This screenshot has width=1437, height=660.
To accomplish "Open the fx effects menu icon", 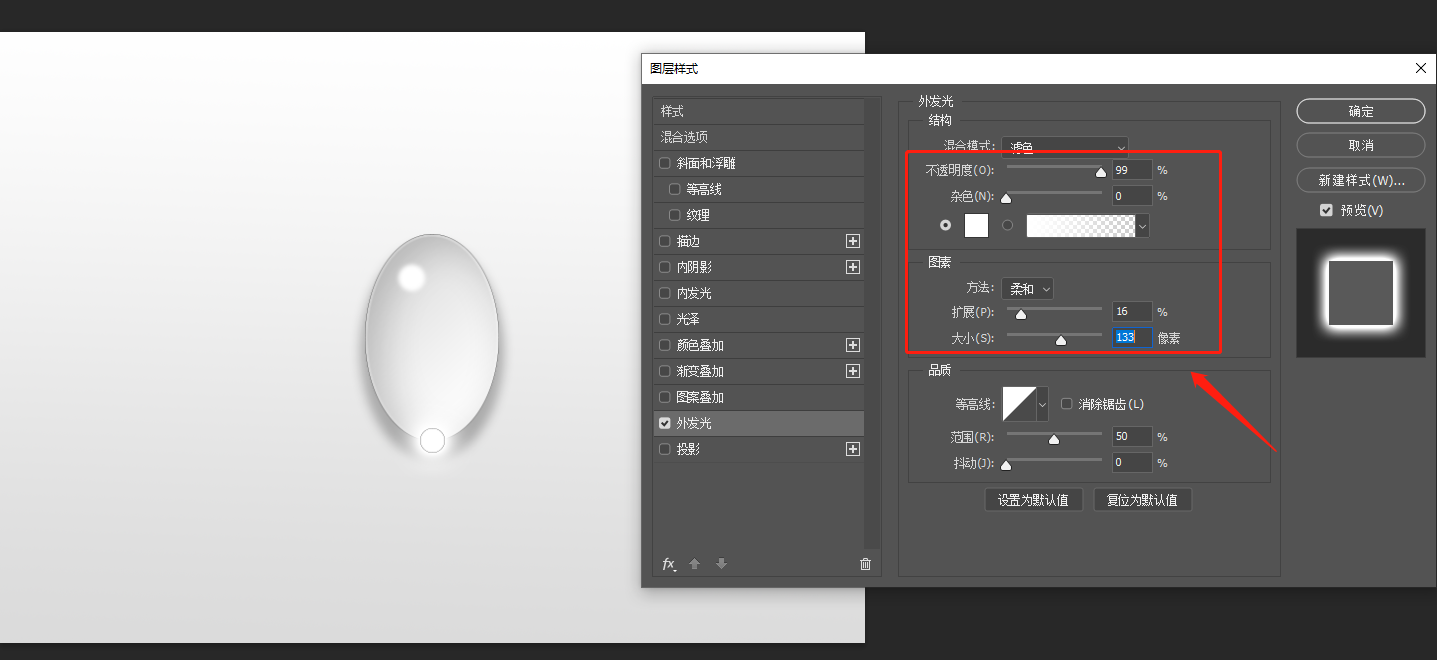I will (x=669, y=564).
